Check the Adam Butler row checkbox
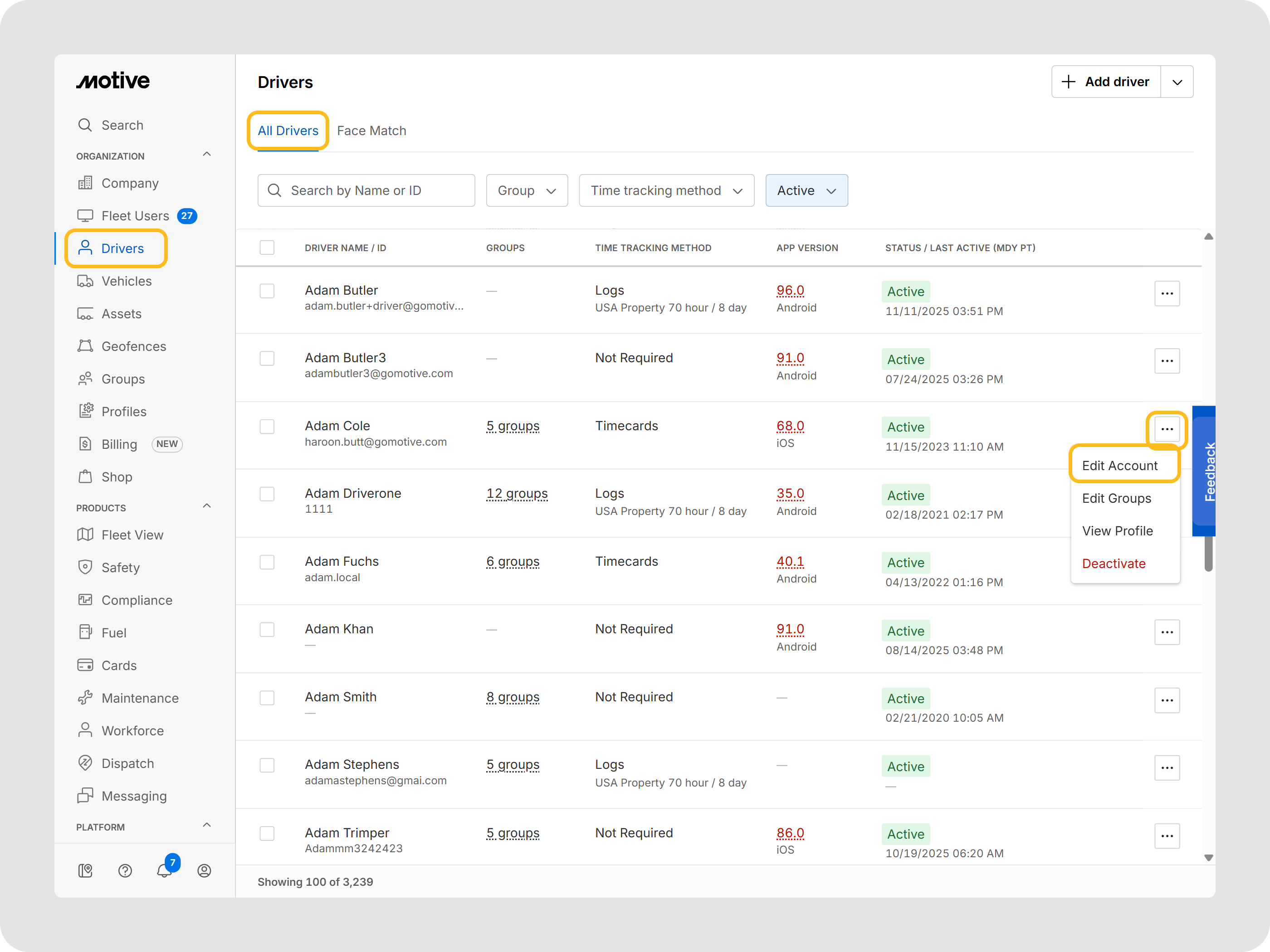Image resolution: width=1270 pixels, height=952 pixels. point(267,291)
